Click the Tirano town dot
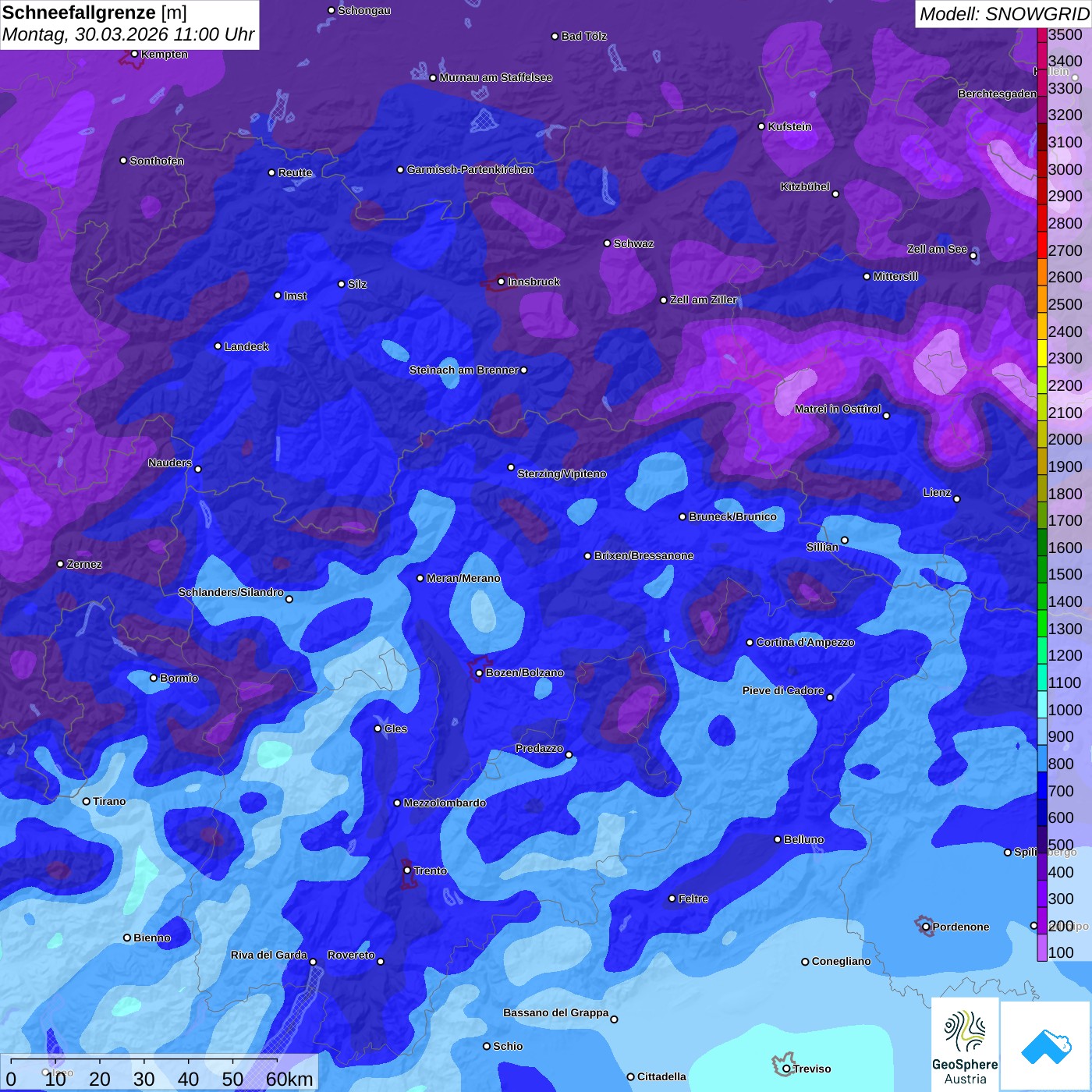The height and width of the screenshot is (1092, 1092). (87, 801)
